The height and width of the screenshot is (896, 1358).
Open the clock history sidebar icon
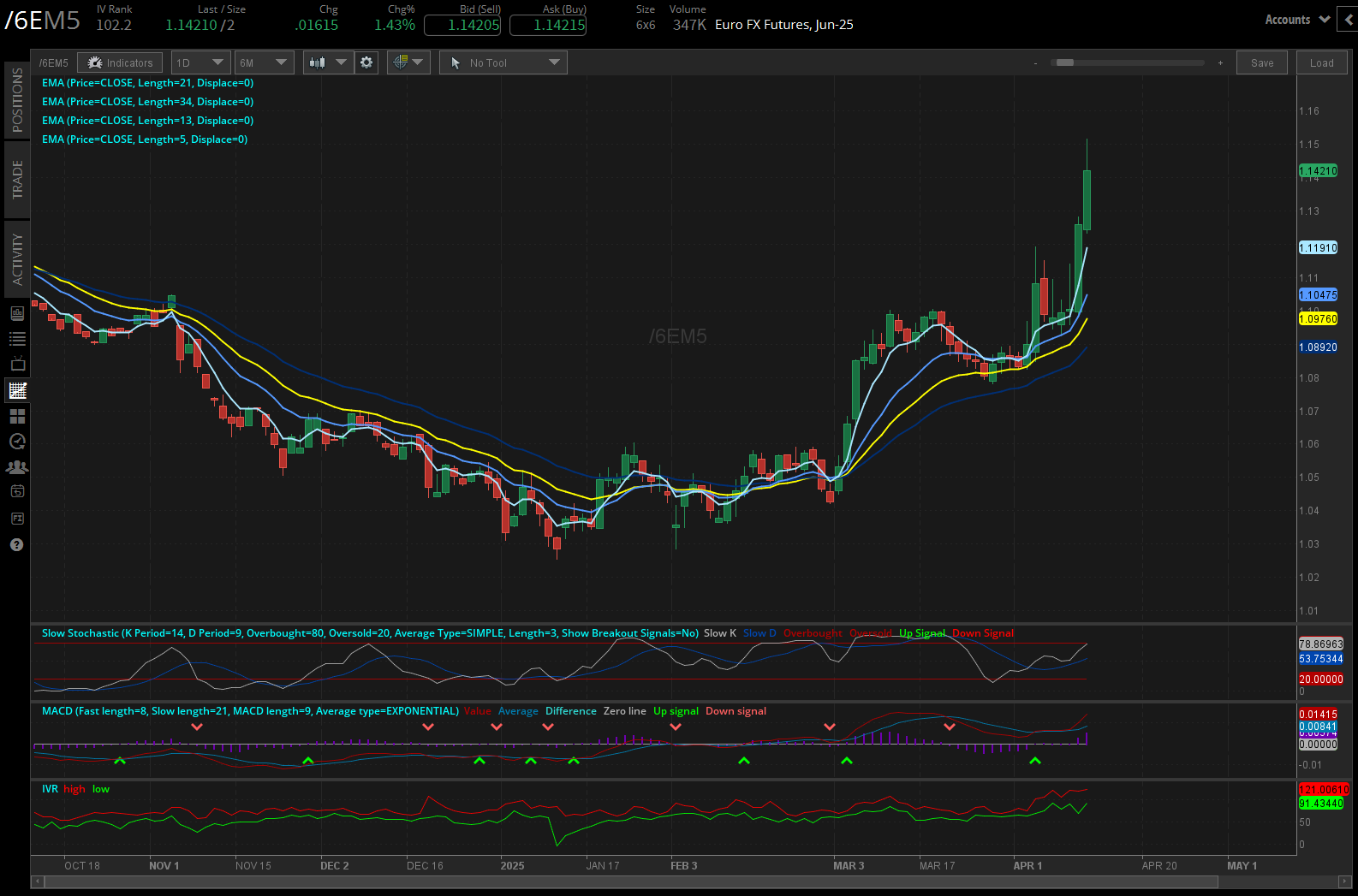pos(17,442)
